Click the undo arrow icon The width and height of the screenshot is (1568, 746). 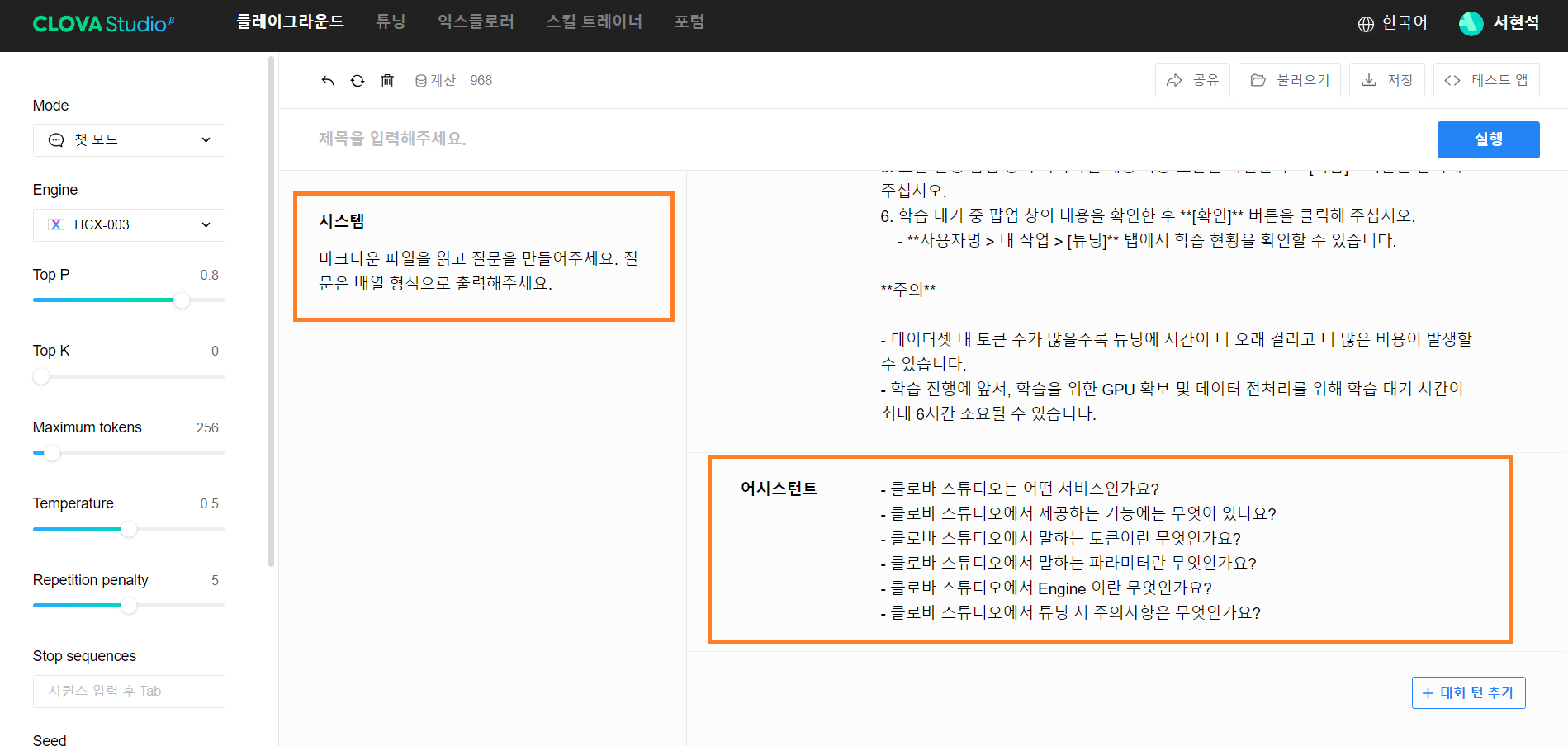point(328,80)
